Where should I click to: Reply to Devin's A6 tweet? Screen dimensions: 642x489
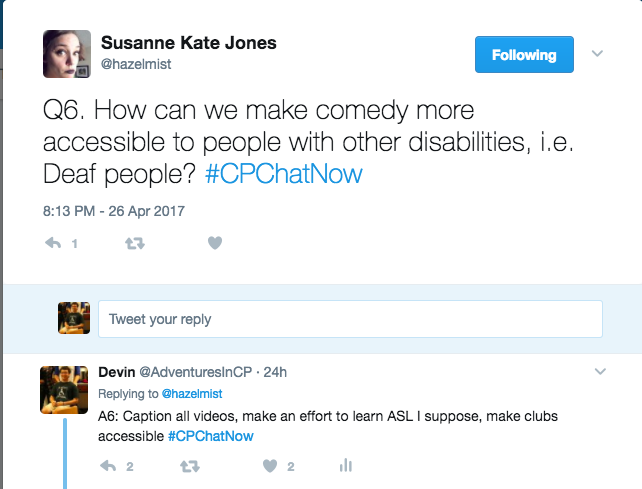point(111,465)
